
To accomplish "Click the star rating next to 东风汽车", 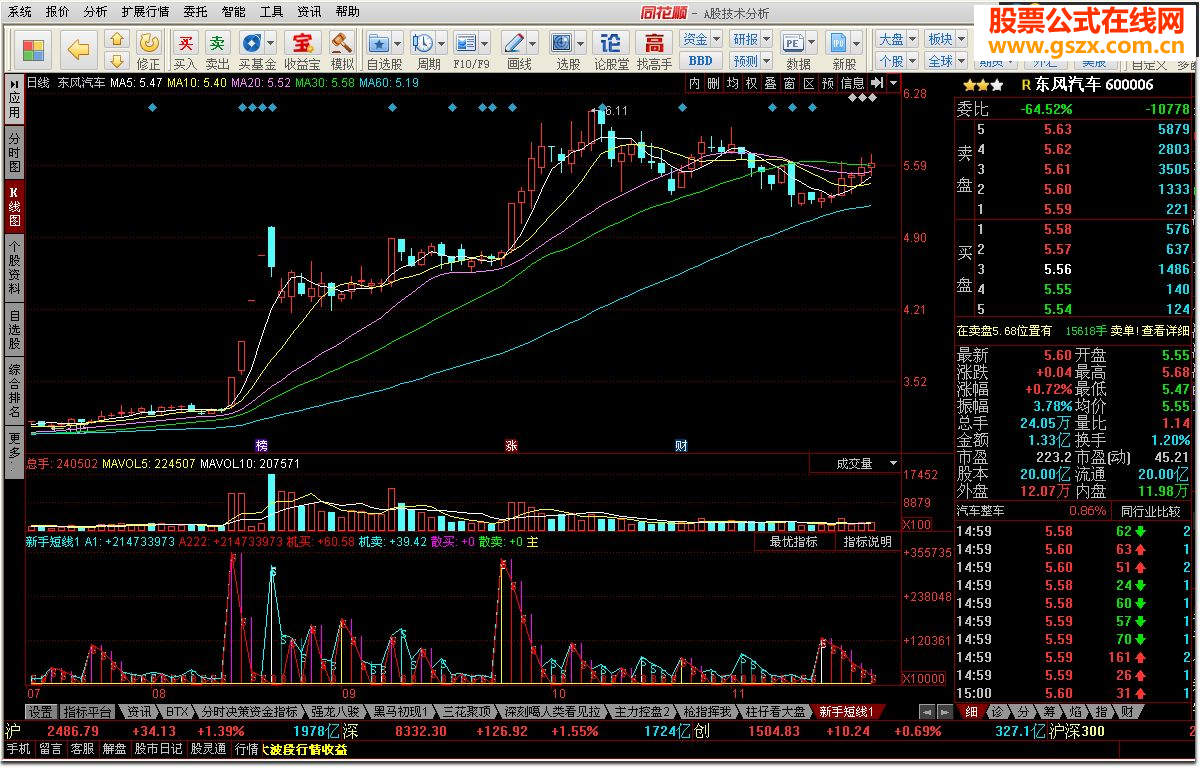I will pos(982,86).
